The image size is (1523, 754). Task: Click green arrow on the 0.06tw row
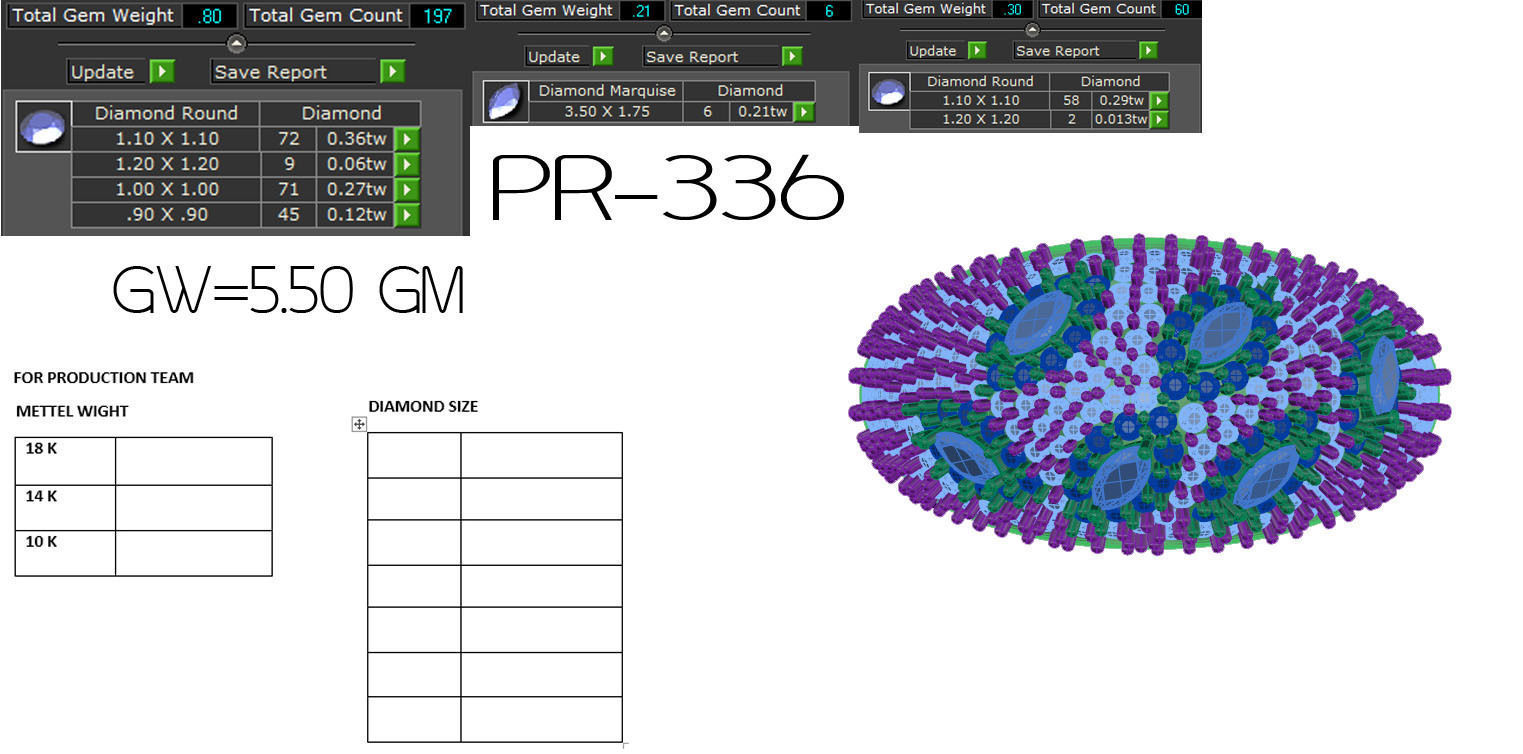(407, 164)
